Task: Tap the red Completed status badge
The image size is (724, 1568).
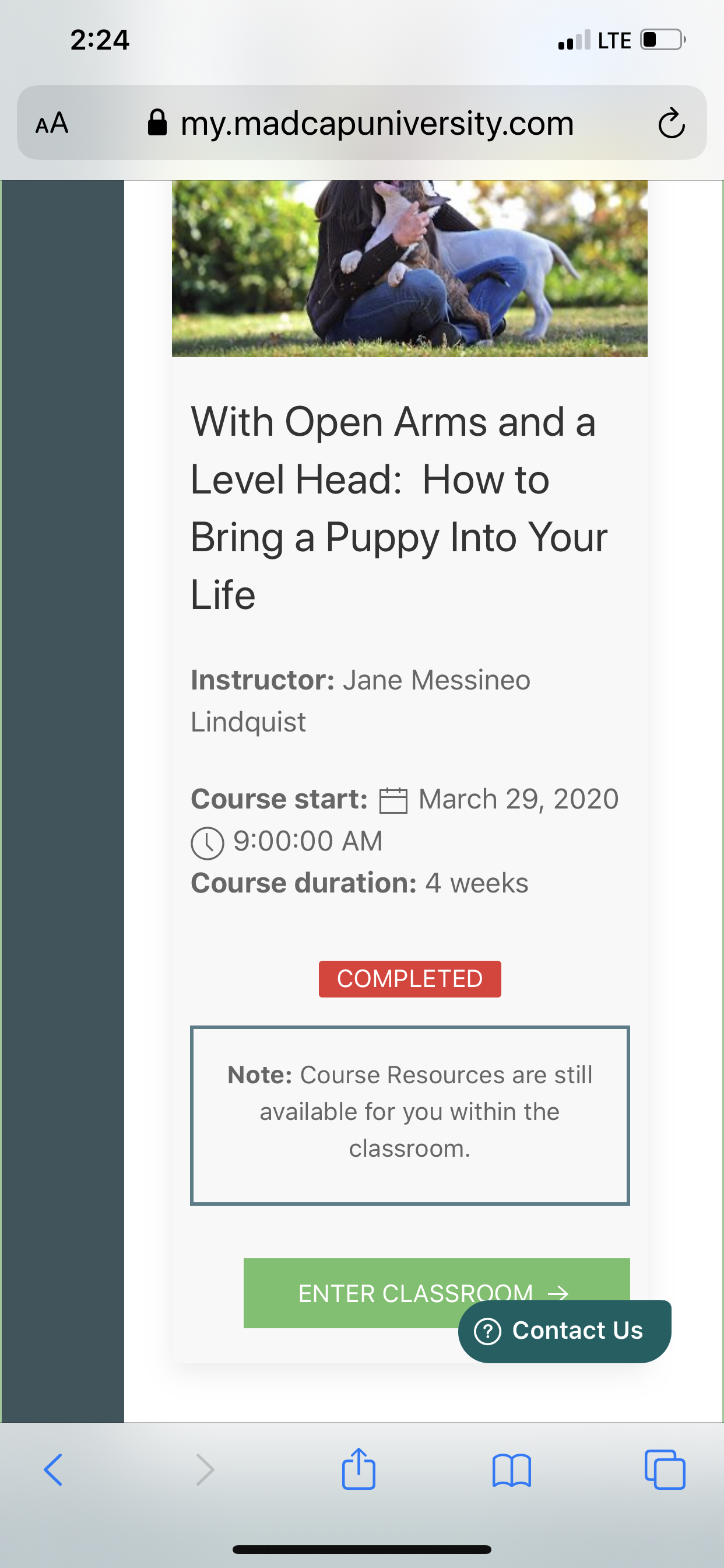Action: [409, 979]
